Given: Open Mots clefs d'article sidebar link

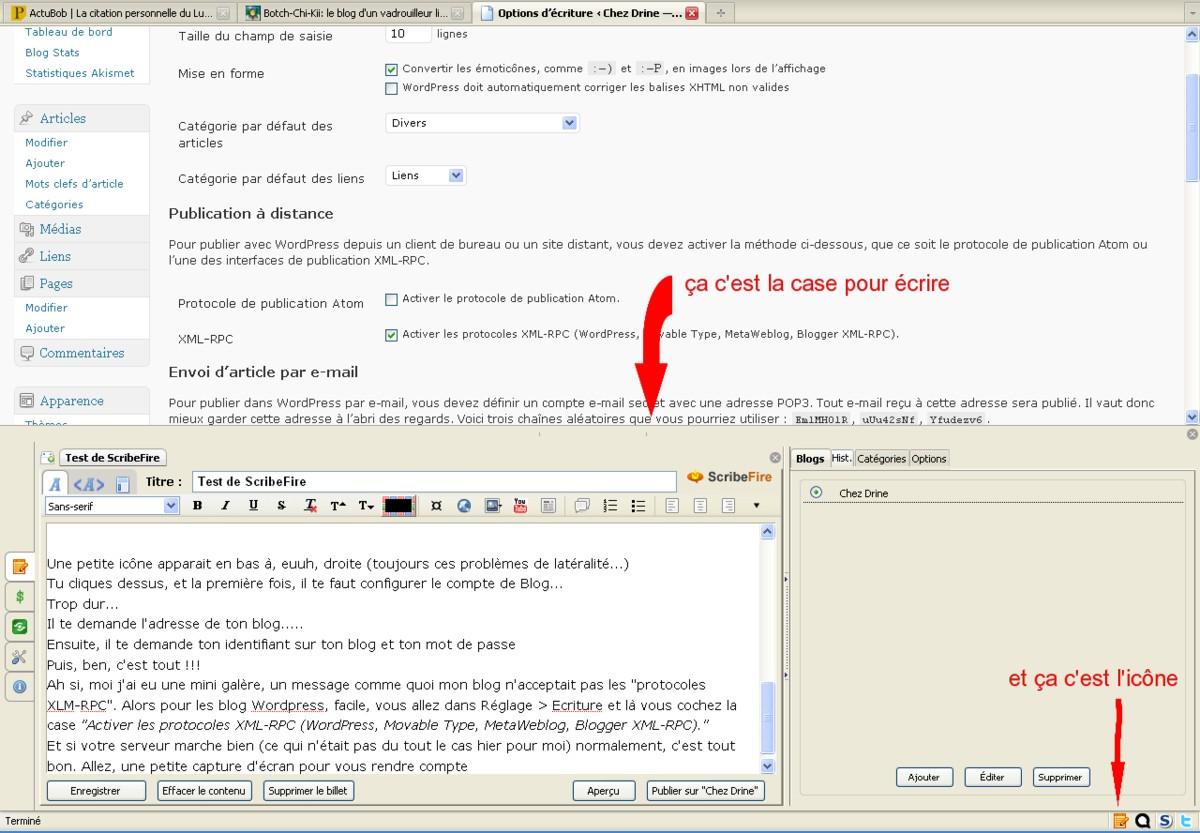Looking at the screenshot, I should coord(74,184).
